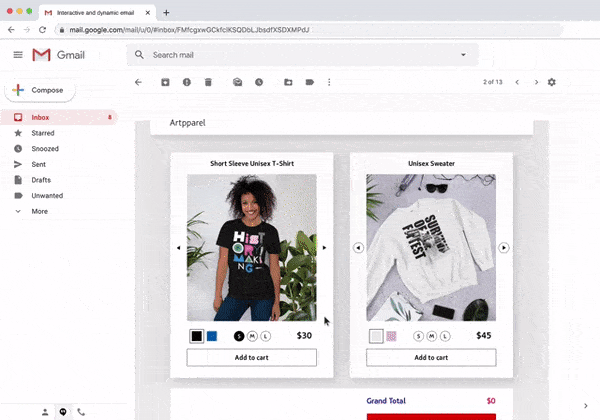
Task: Show previous Sweater image
Action: click(358, 248)
